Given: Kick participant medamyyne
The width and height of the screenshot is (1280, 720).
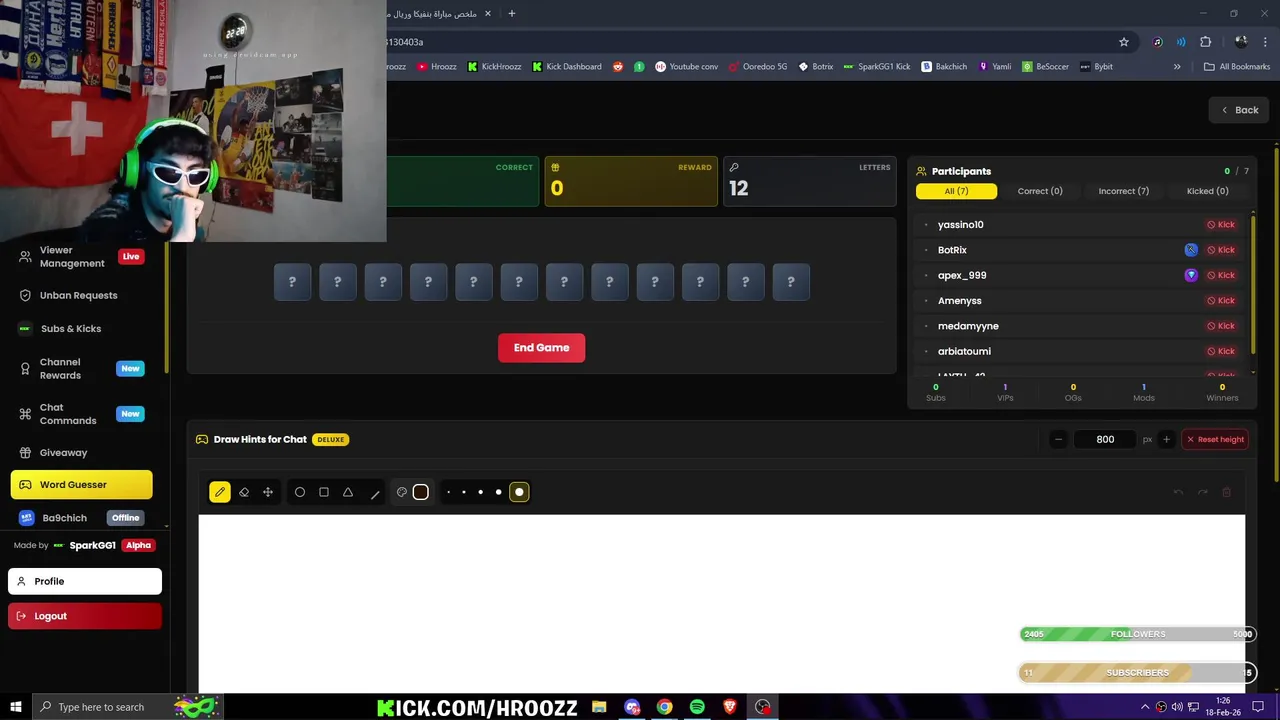Looking at the screenshot, I should [1221, 326].
